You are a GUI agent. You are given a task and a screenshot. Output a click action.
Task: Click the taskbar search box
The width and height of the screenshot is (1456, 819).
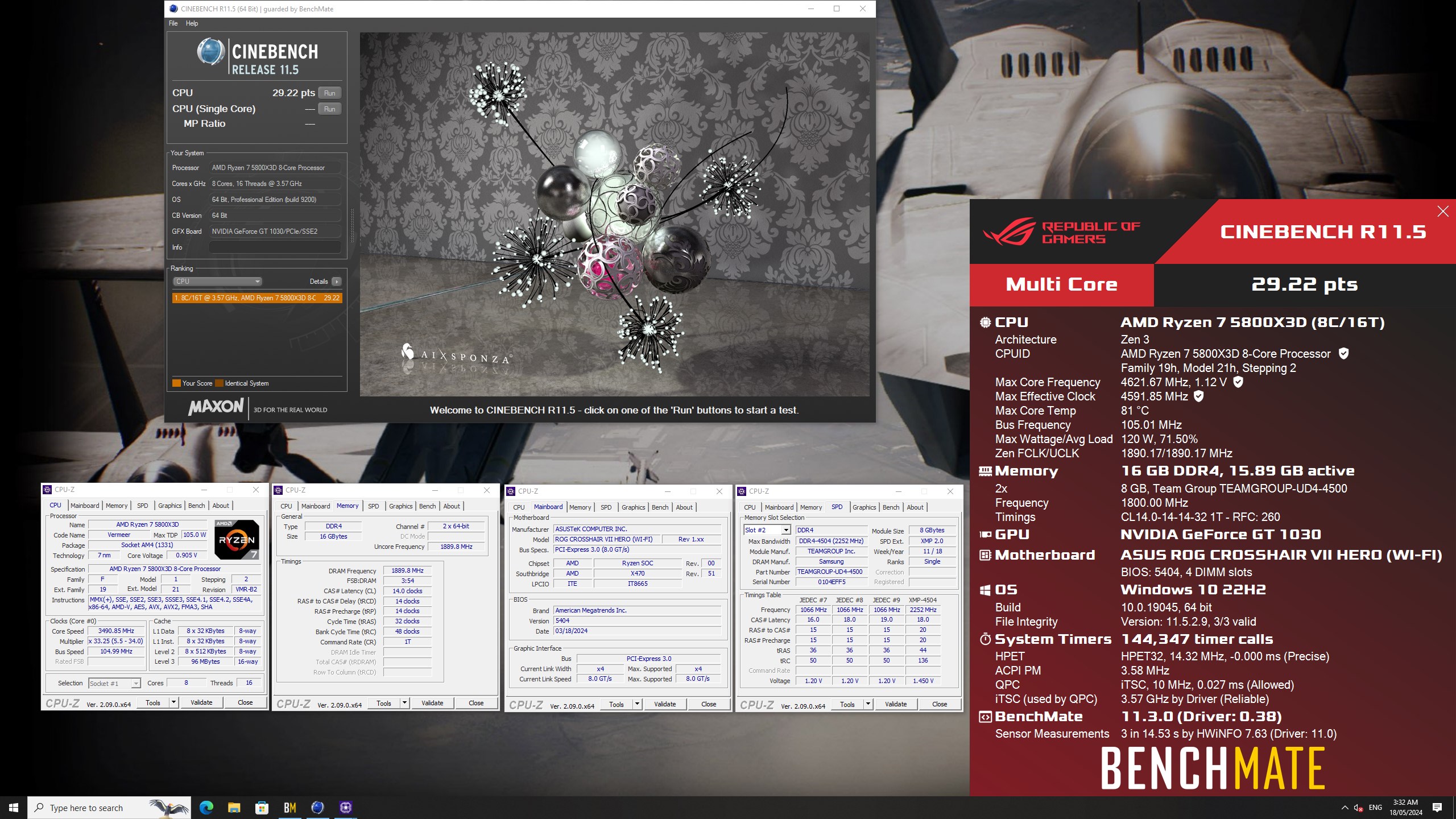[109, 808]
